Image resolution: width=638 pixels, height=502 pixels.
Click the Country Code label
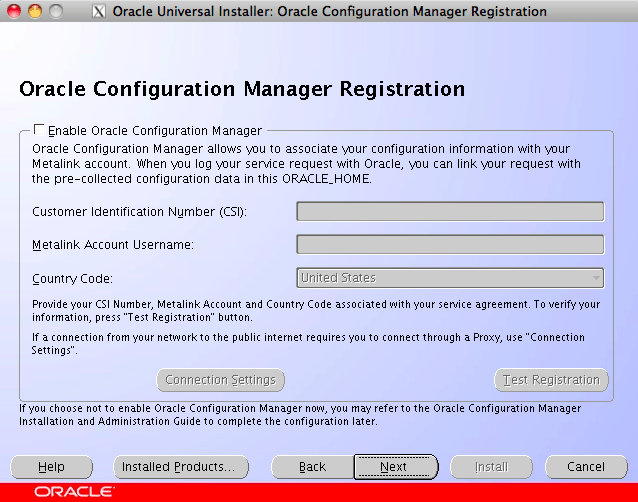[72, 279]
